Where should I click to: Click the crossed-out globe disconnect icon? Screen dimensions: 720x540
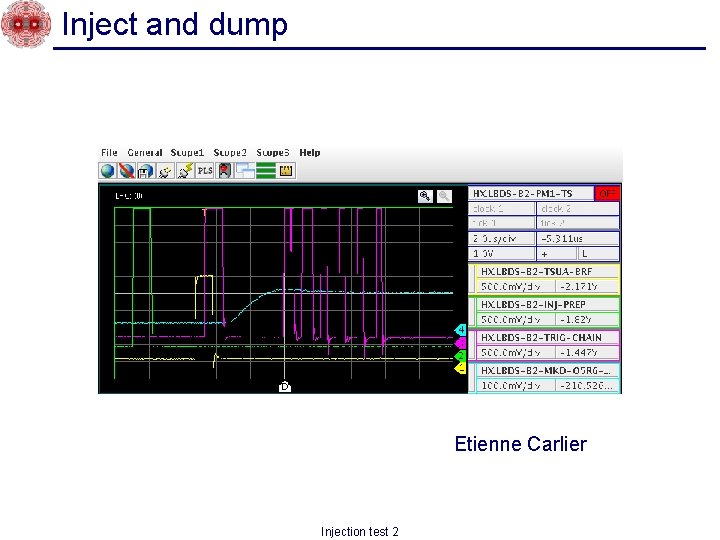[x=126, y=171]
